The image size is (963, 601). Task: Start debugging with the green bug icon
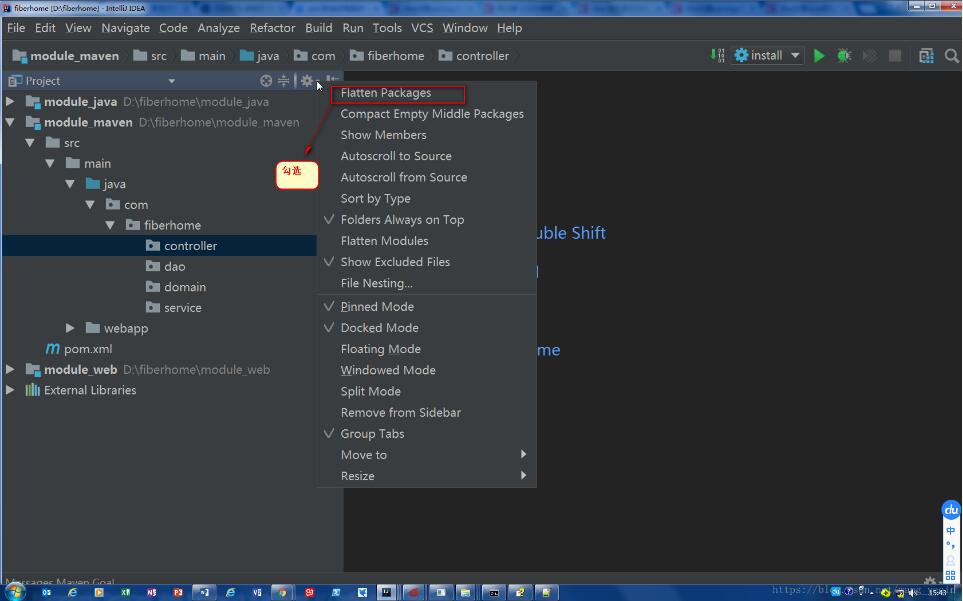844,56
